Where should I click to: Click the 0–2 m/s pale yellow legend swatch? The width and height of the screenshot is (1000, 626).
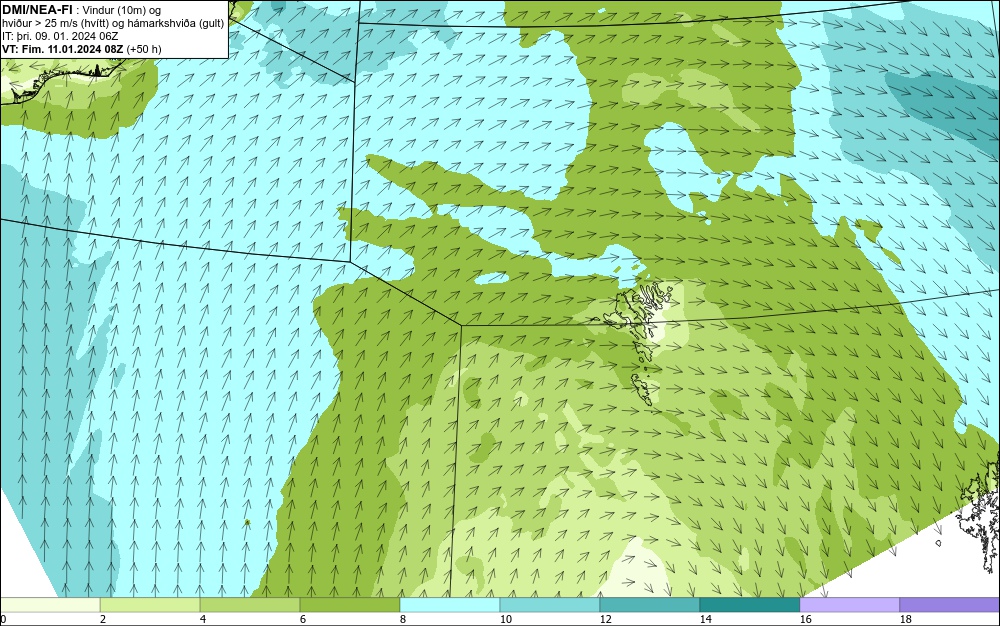[50, 604]
